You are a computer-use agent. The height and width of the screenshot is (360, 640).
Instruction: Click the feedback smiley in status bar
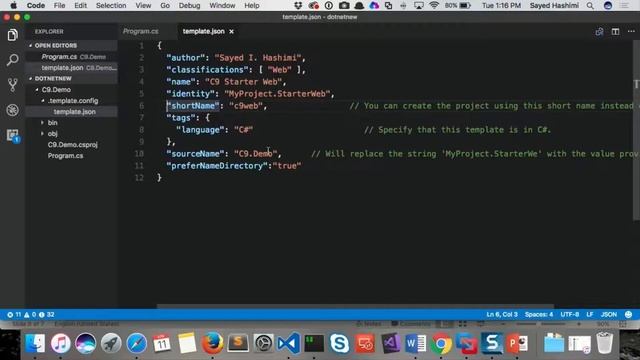(x=628, y=314)
